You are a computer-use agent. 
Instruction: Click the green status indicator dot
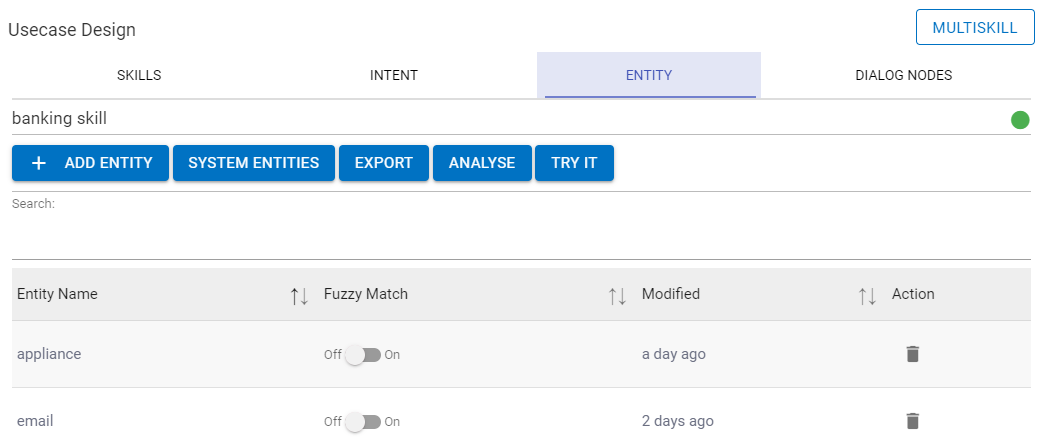[x=1020, y=121]
